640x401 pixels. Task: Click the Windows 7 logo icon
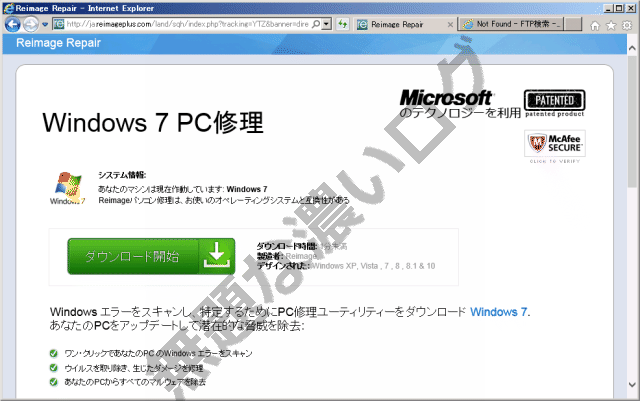click(68, 188)
